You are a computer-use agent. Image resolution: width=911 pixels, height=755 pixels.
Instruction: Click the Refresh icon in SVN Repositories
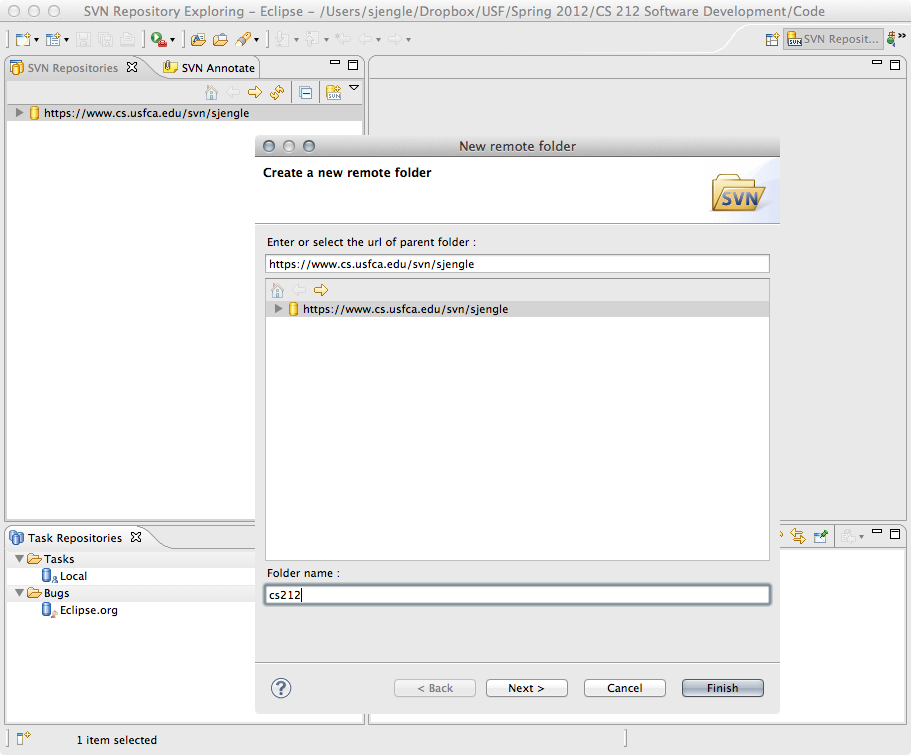pyautogui.click(x=277, y=92)
